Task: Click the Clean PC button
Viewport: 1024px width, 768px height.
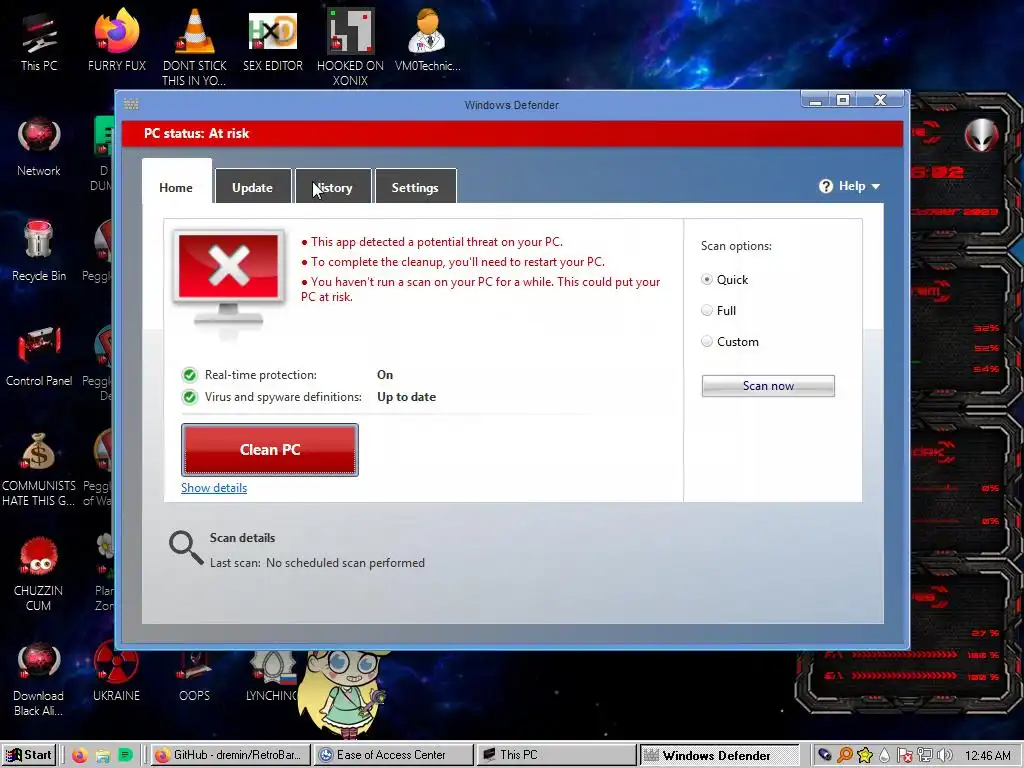Action: (x=270, y=449)
